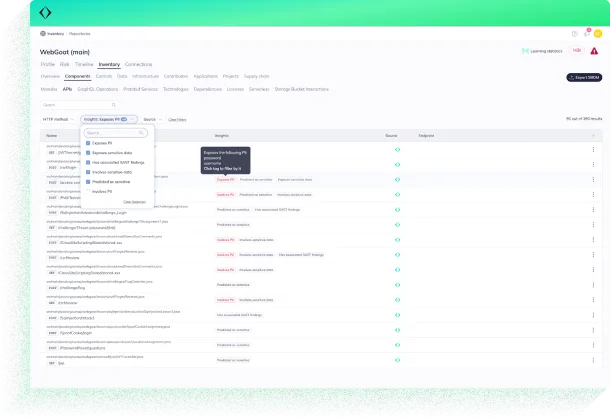
Task: Select the GraphQL Operations tab
Action: (98, 89)
